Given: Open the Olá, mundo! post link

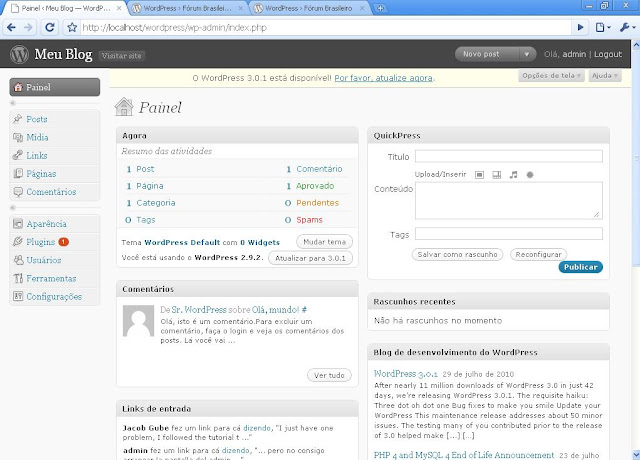Looking at the screenshot, I should tap(276, 309).
